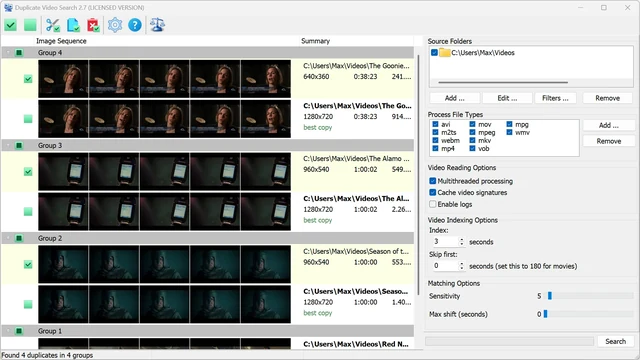Click the 1280x720 Alamo thumbnail strip
The width and height of the screenshot is (640, 360).
(x=164, y=211)
